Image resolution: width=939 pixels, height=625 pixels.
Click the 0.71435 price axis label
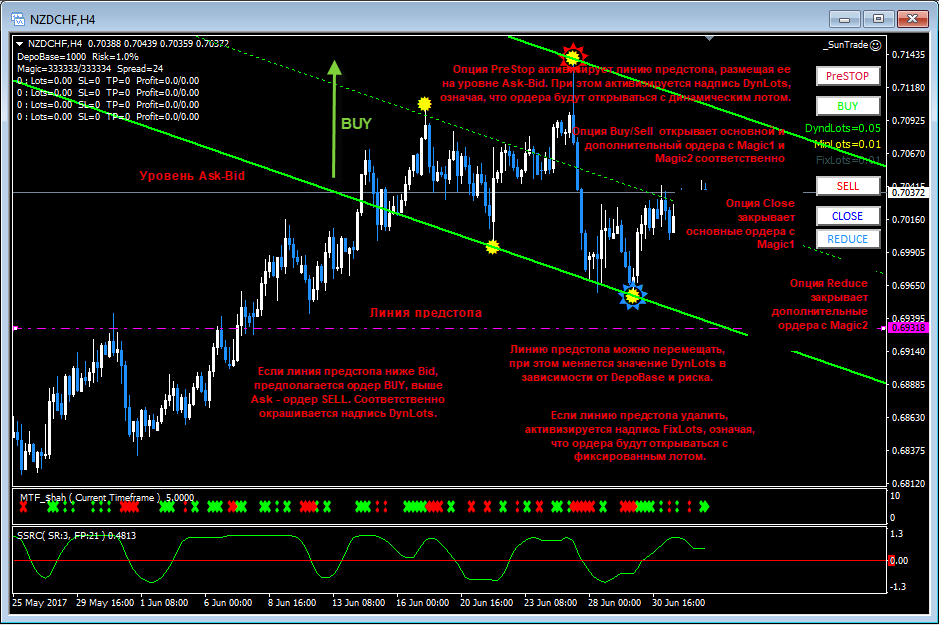point(908,54)
